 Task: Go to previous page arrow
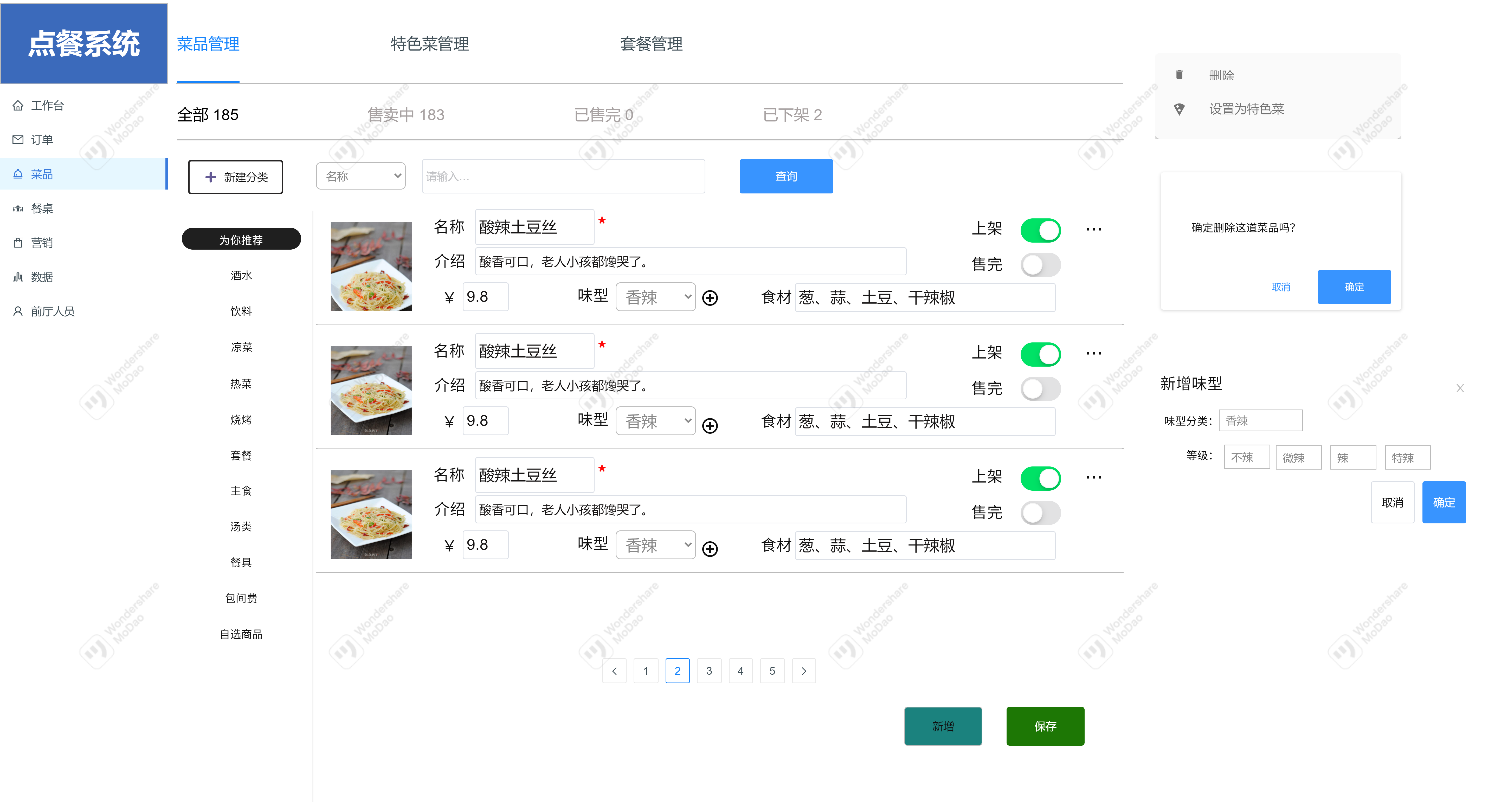click(x=614, y=671)
